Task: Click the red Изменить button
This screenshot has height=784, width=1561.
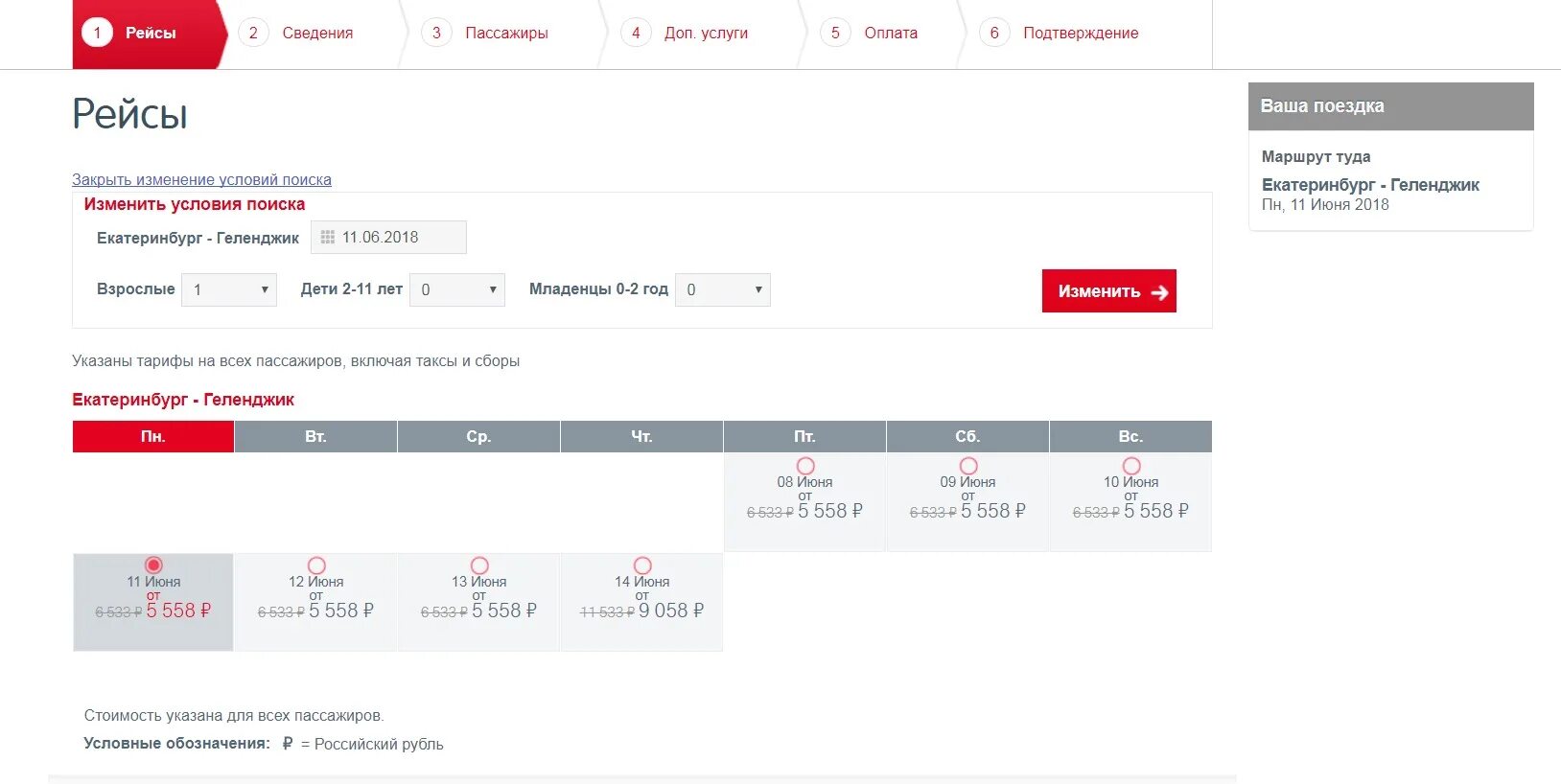Action: [x=1109, y=291]
